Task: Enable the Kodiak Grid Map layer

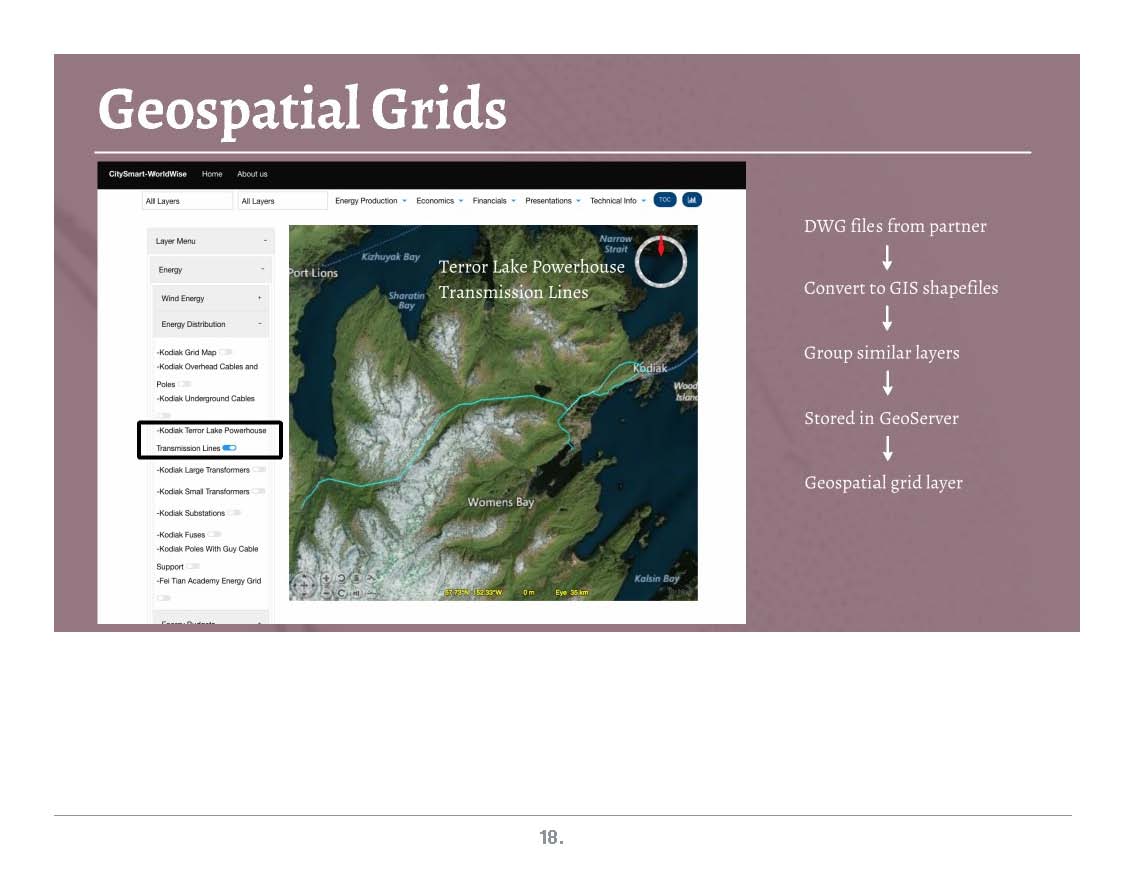Action: [226, 352]
